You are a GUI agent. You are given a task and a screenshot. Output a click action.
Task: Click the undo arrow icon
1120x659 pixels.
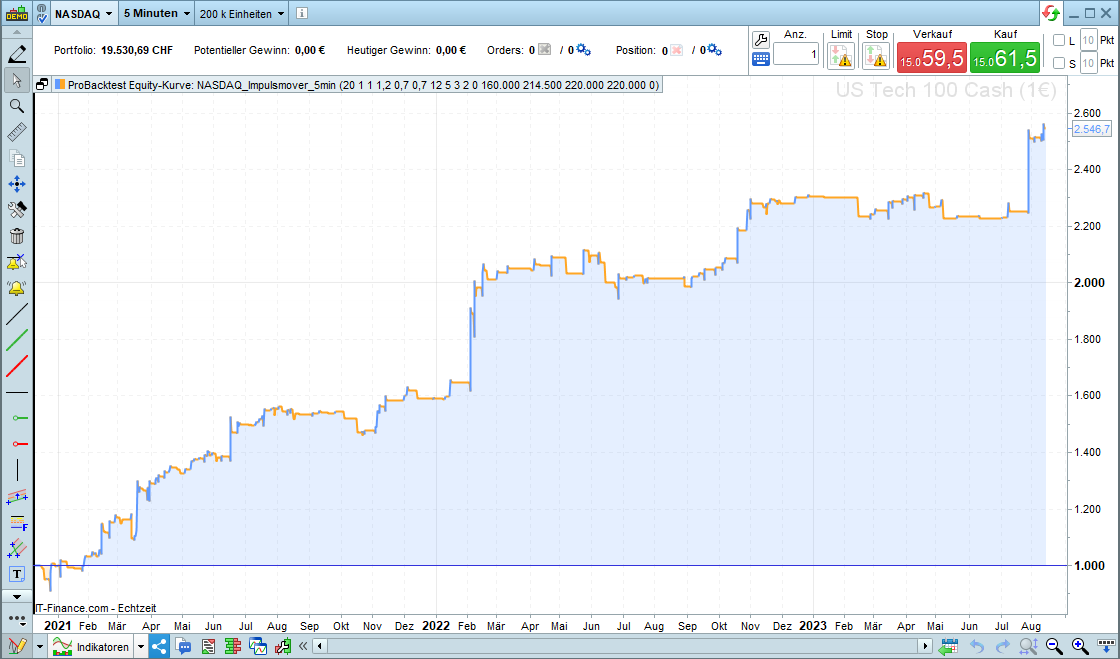[x=976, y=647]
